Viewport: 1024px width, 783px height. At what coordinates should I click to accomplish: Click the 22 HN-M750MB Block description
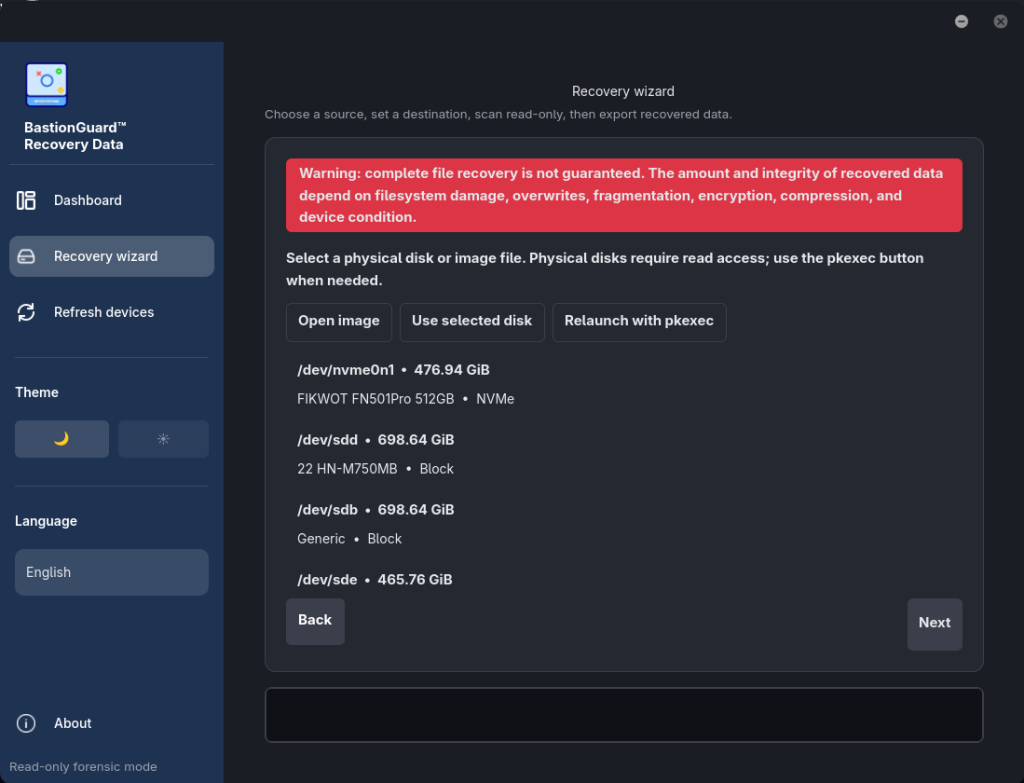click(376, 469)
